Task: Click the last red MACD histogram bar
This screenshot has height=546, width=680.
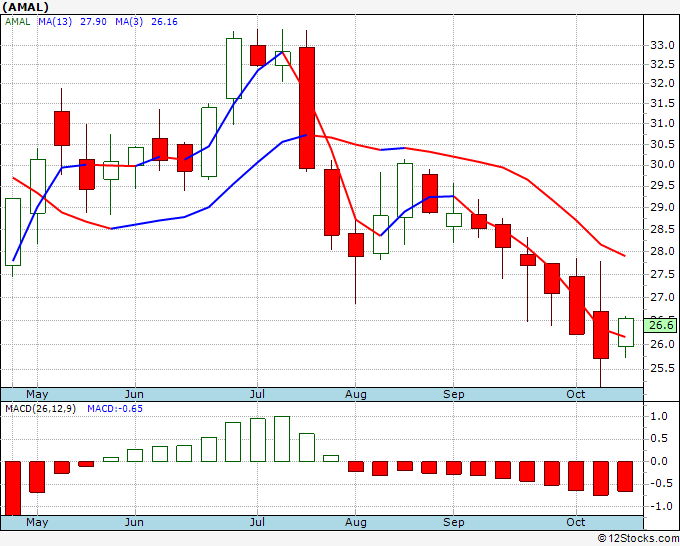Action: point(625,476)
